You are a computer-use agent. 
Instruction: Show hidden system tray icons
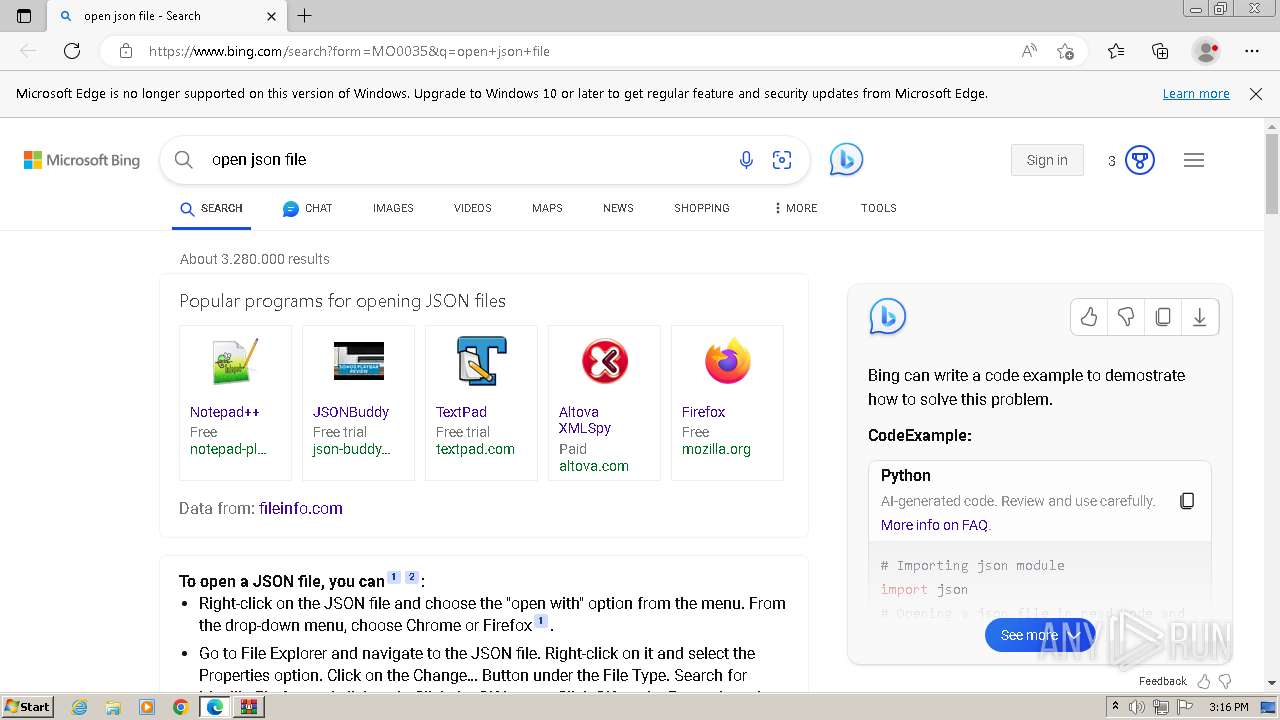click(1115, 707)
